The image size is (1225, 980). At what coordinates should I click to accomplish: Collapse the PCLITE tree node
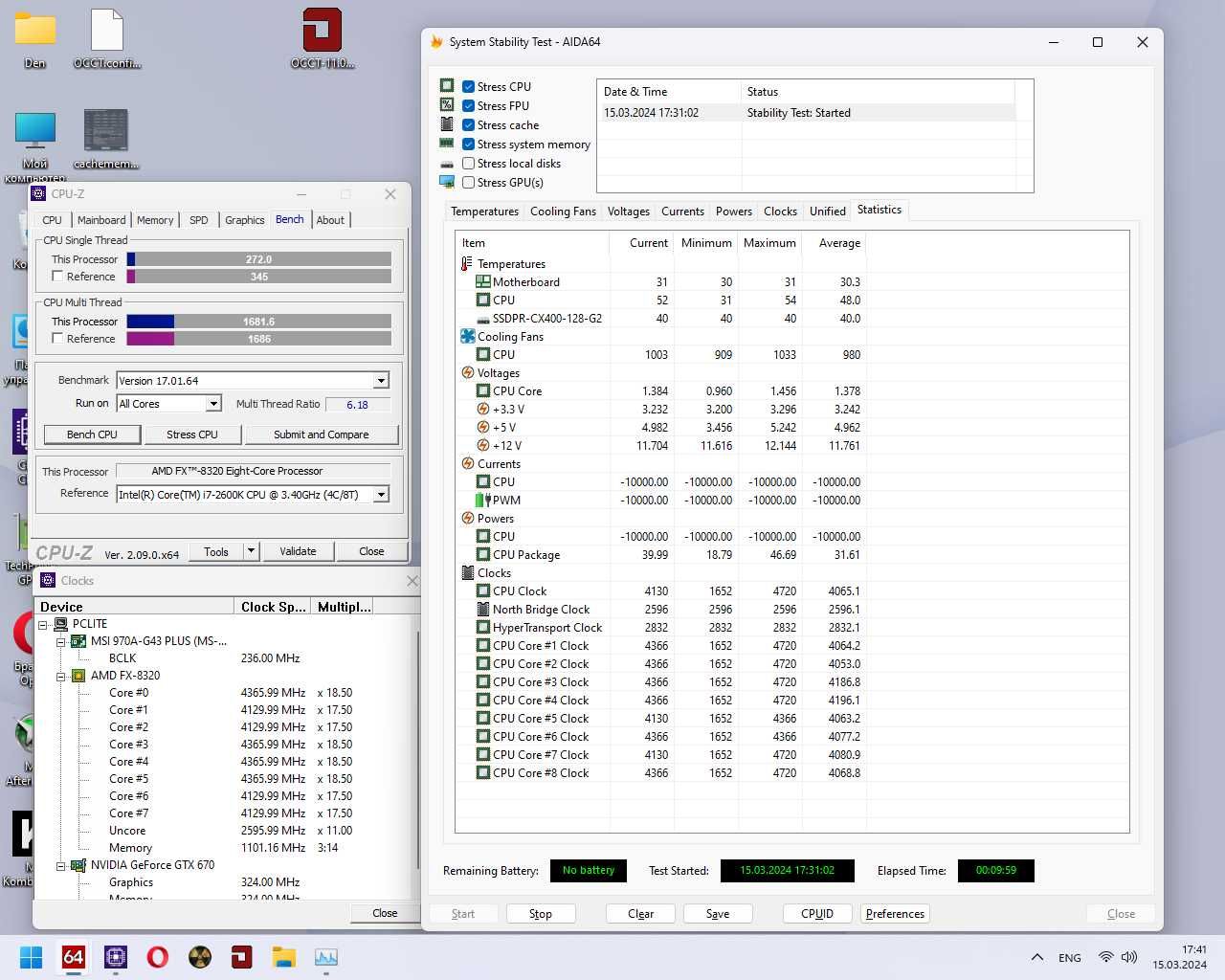pyautogui.click(x=43, y=624)
